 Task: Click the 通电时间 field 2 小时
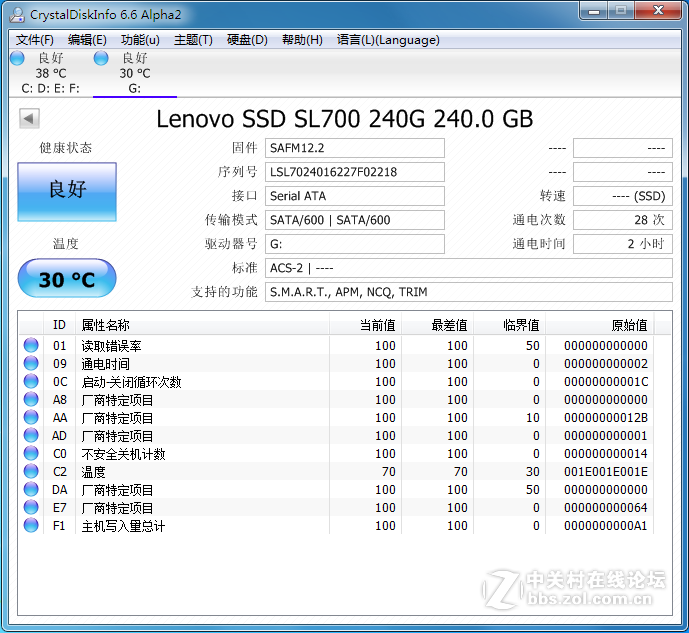(x=623, y=244)
